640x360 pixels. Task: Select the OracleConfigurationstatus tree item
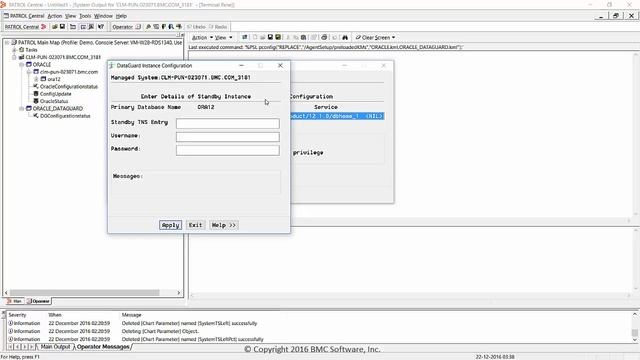(x=69, y=86)
